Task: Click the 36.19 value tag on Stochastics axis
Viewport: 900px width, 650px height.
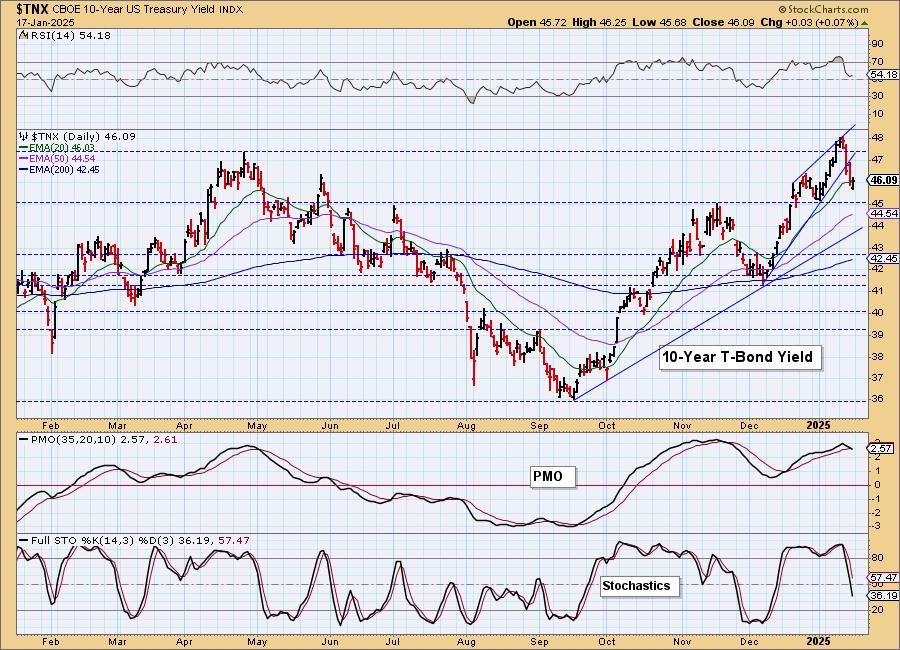Action: (884, 595)
